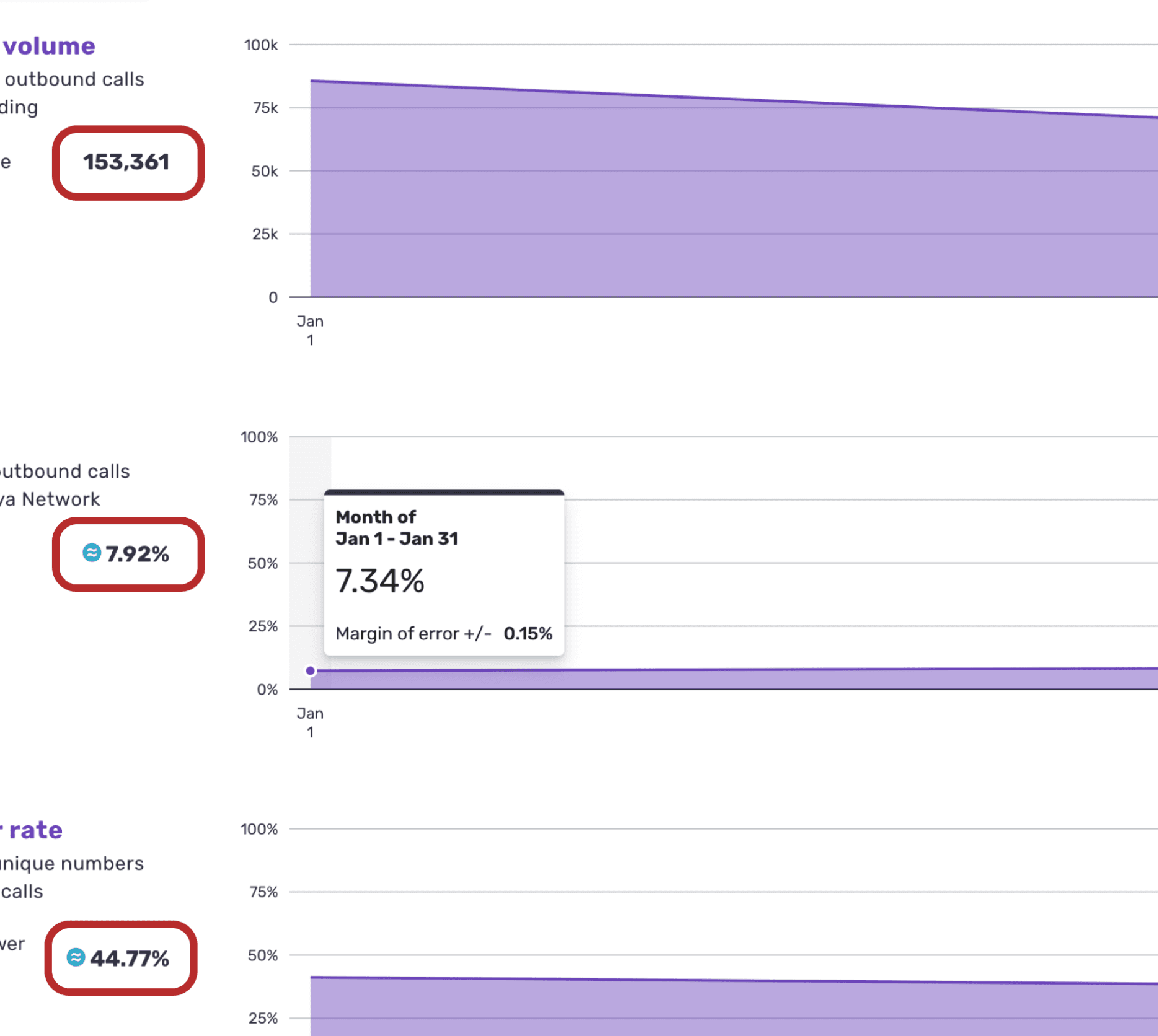Click the 'Month of Jan 1 - Jan 31' tooltip title
The height and width of the screenshot is (1036, 1158).
[397, 528]
